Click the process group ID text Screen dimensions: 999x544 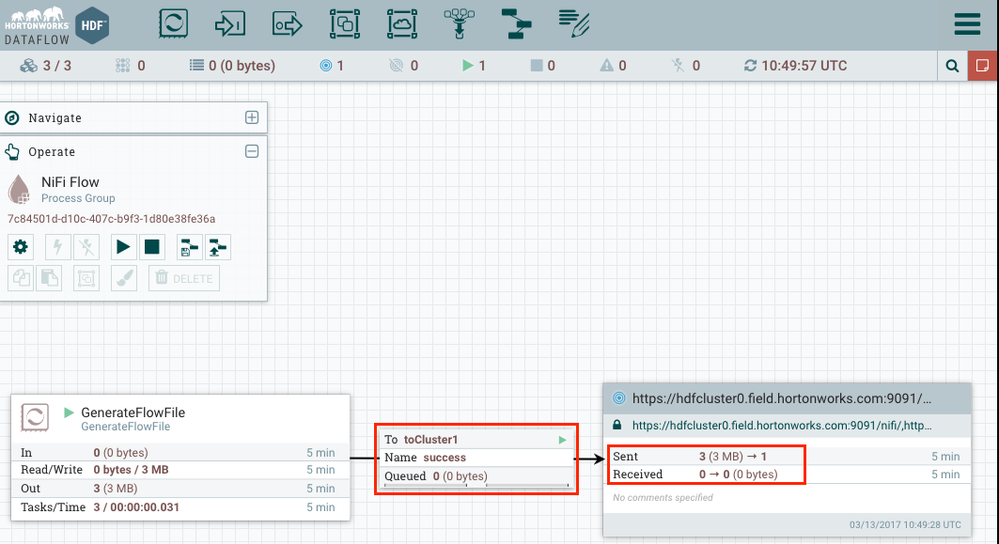tap(111, 218)
